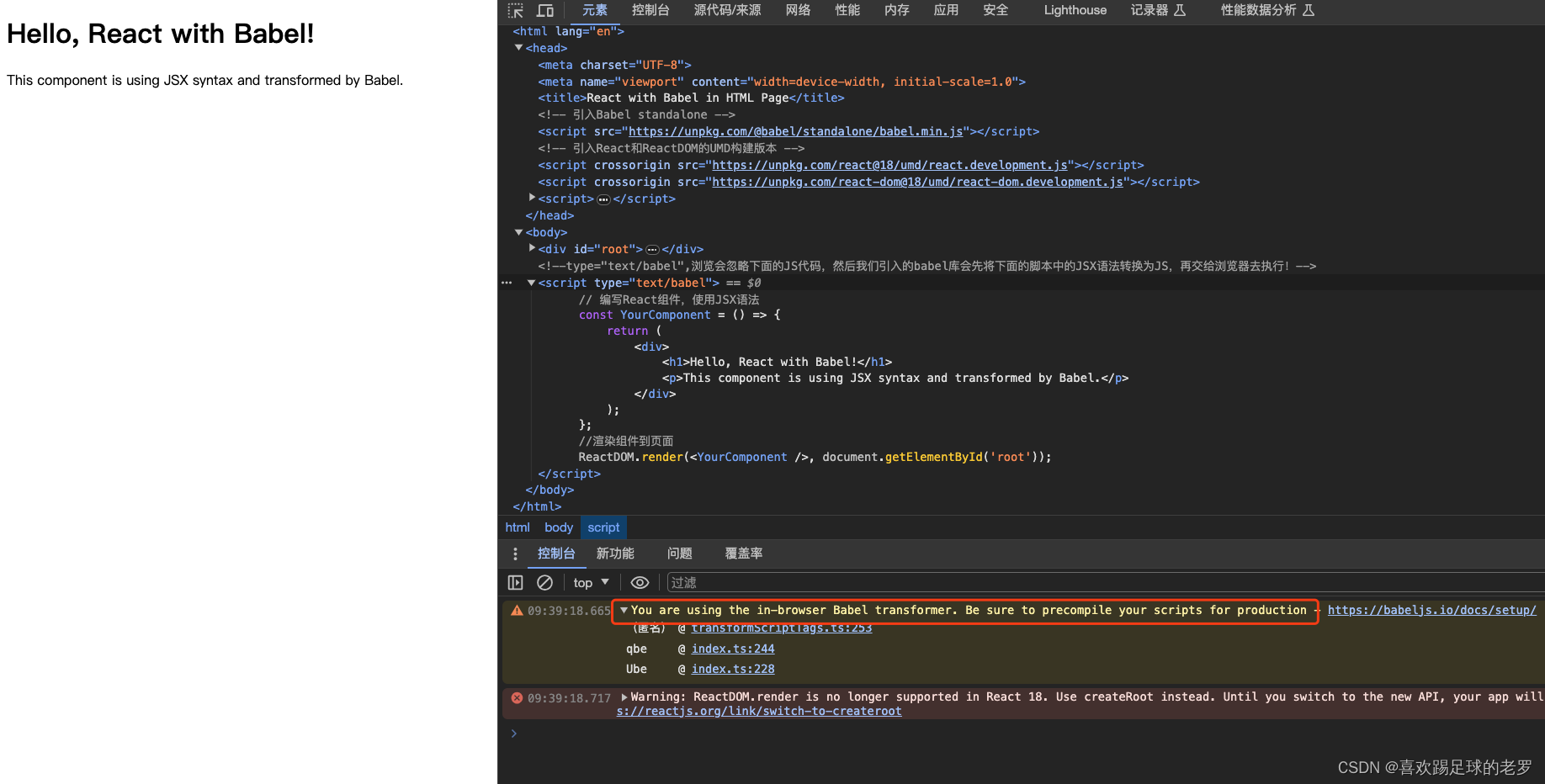Image resolution: width=1545 pixels, height=784 pixels.
Task: Open the 性能数据分析 tab
Action: (1267, 10)
